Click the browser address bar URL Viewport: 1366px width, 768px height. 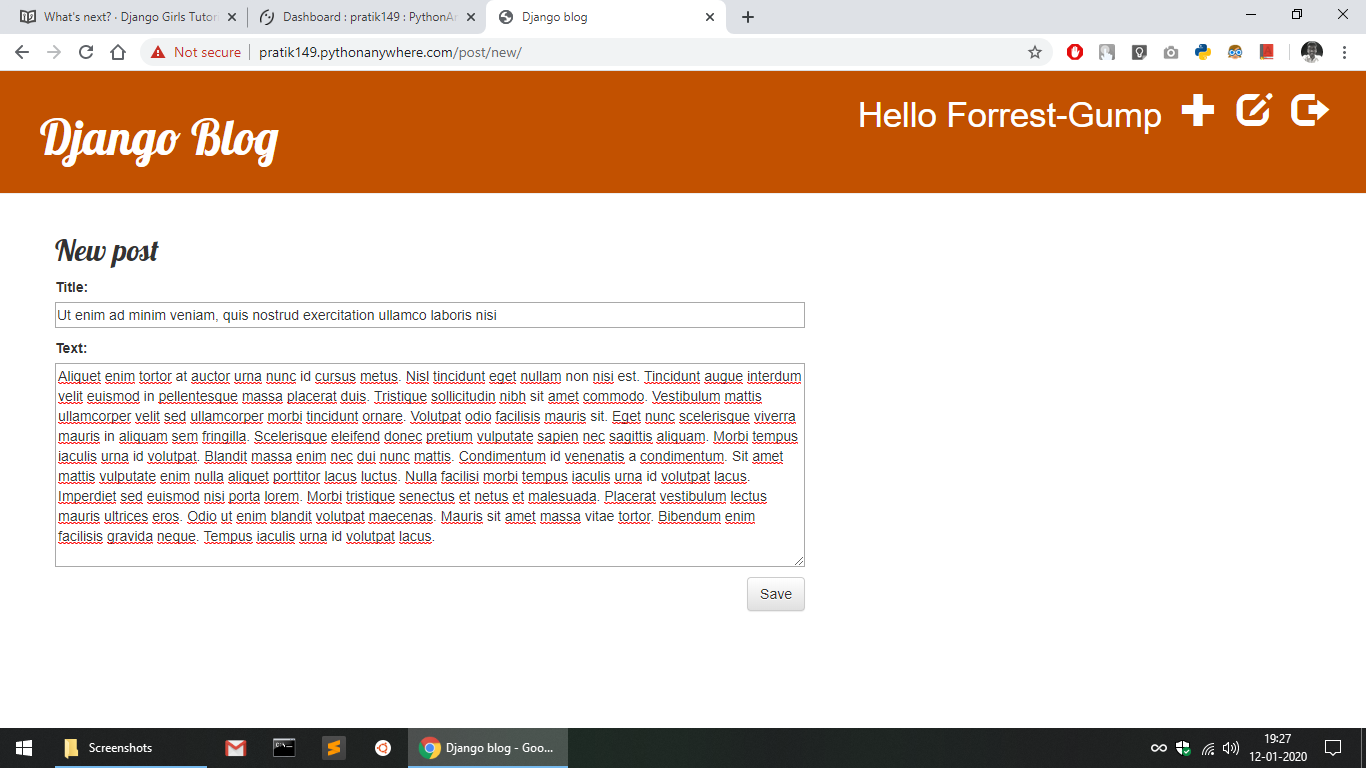(390, 52)
